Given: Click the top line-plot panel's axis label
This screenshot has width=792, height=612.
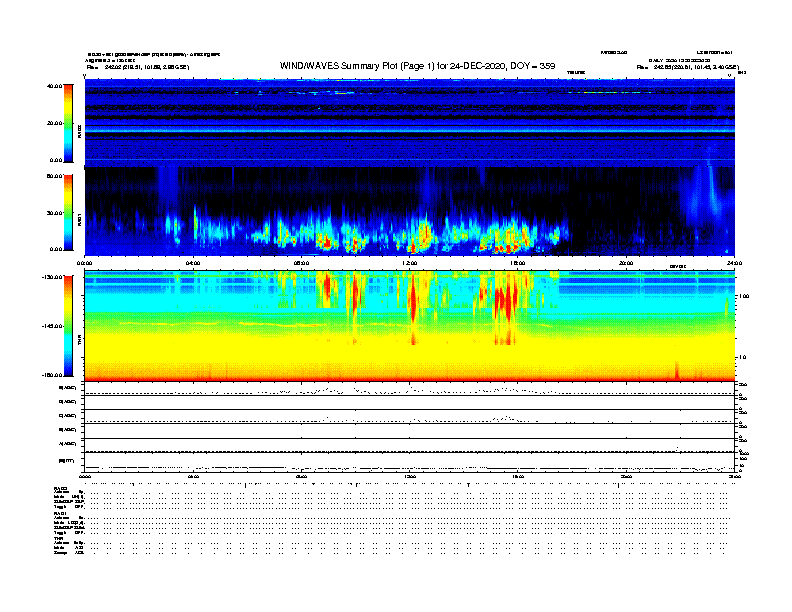Looking at the screenshot, I should point(68,388).
